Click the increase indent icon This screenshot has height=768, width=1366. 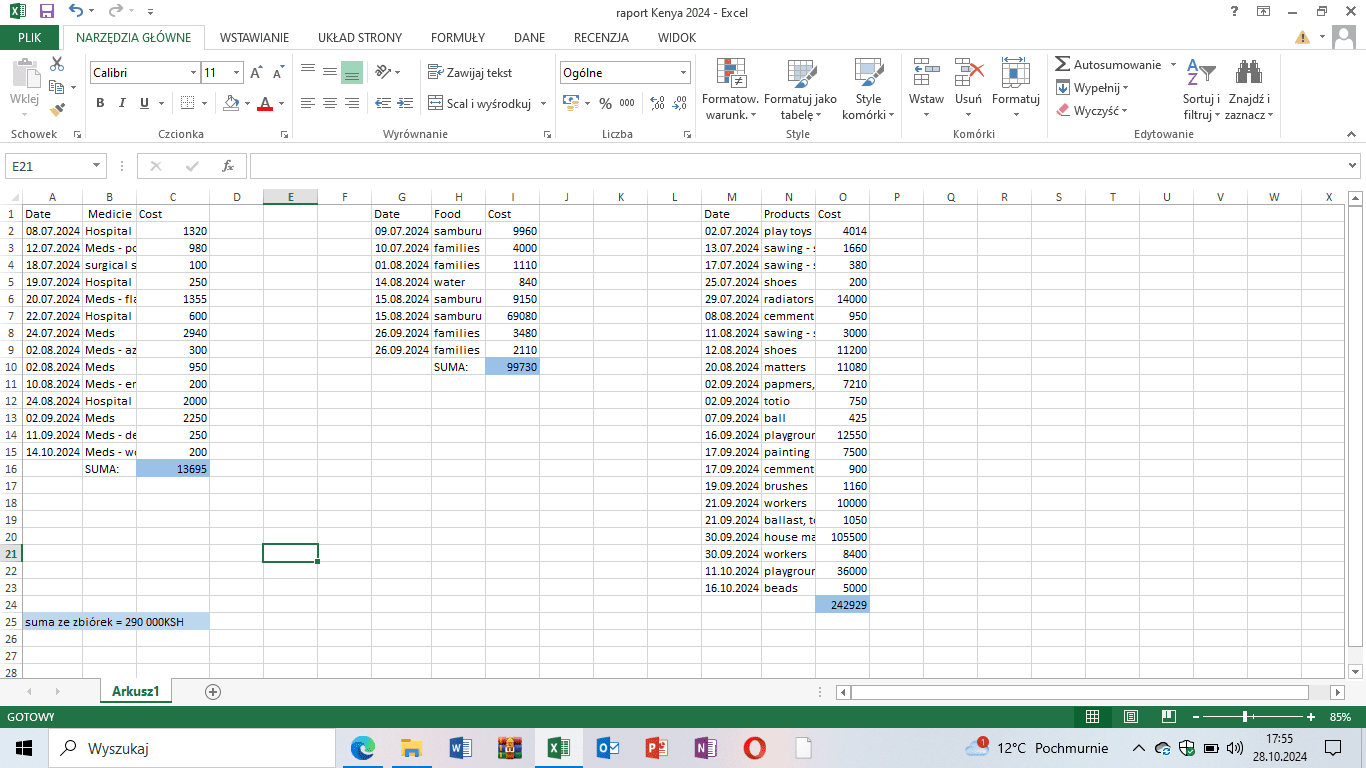pyautogui.click(x=405, y=103)
